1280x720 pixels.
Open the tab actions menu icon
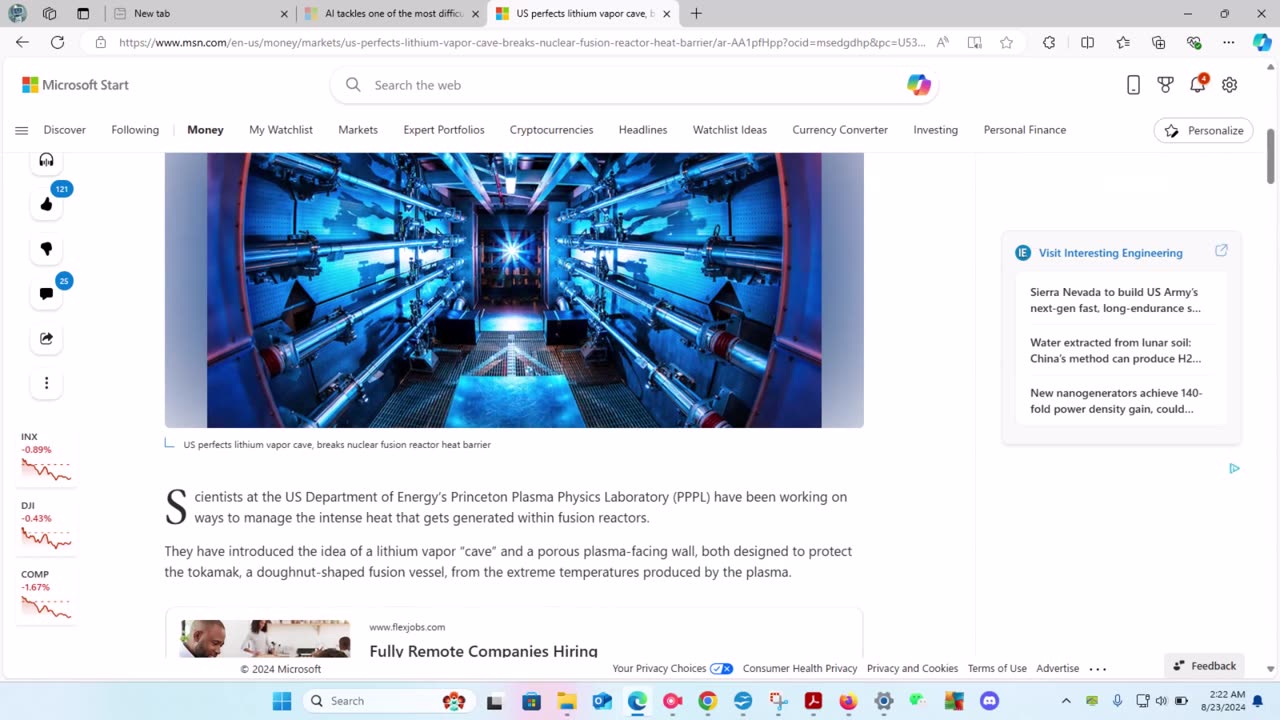(83, 14)
